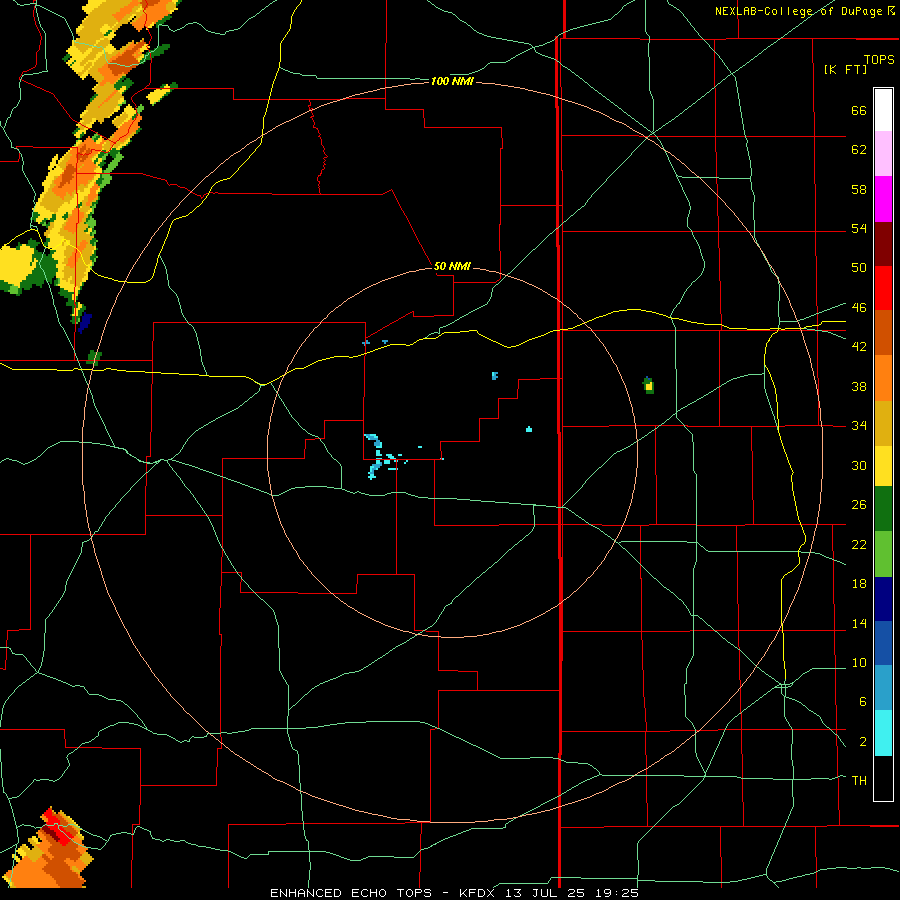Select the "50" legend value
Screen dimensions: 900x900
click(859, 267)
